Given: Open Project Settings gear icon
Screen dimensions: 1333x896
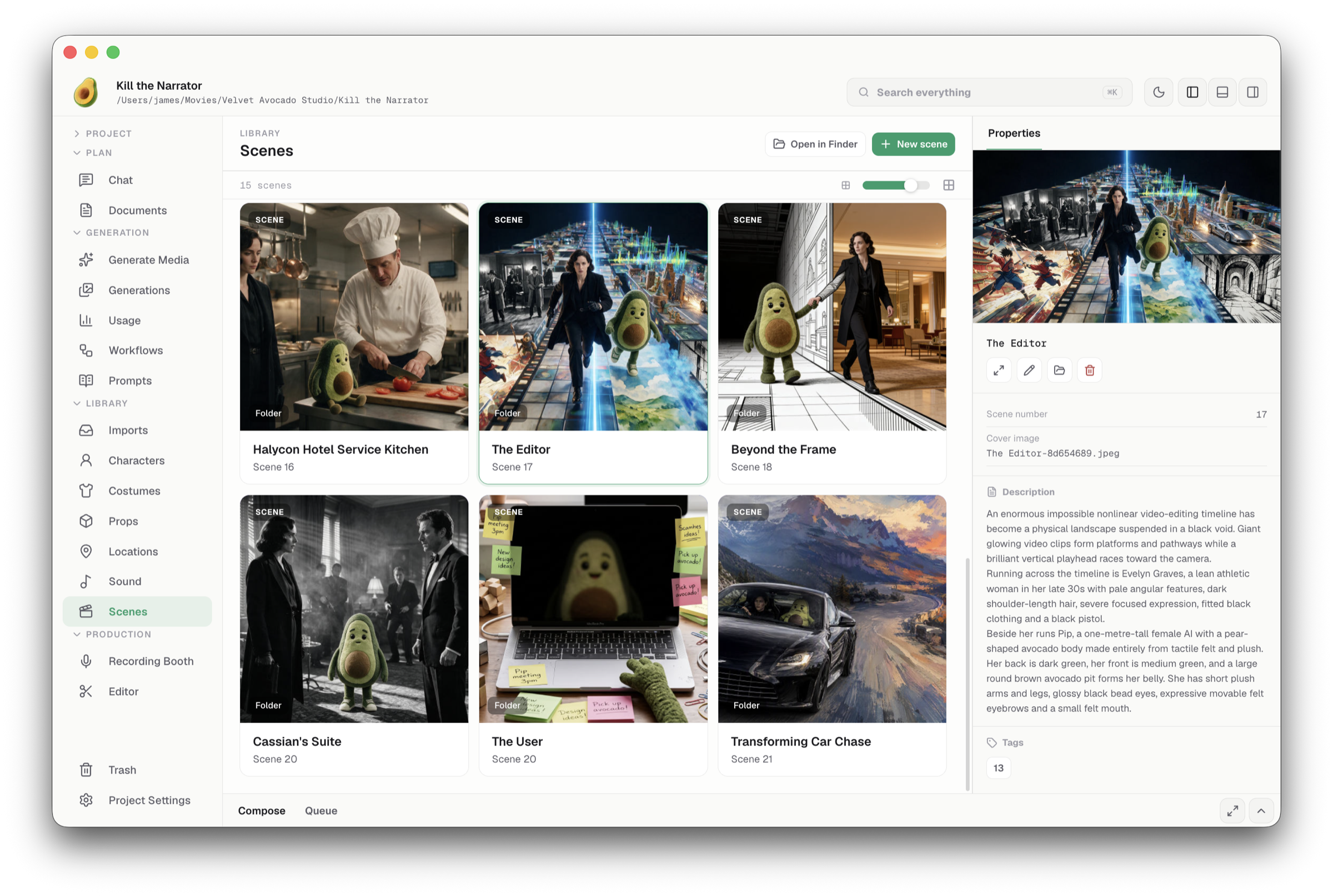Looking at the screenshot, I should click(x=86, y=800).
